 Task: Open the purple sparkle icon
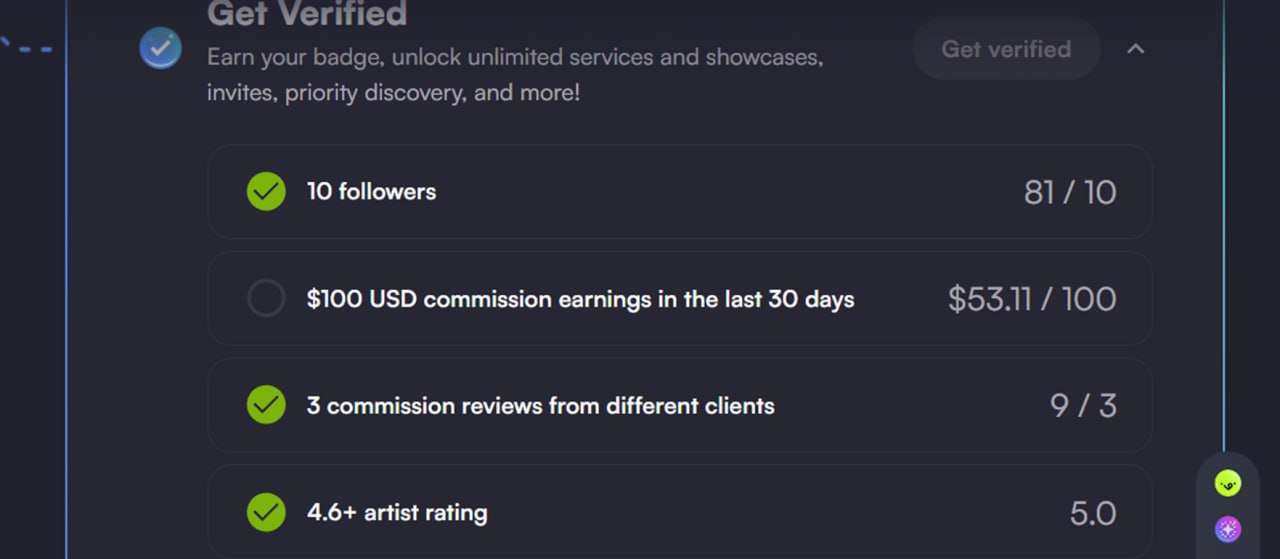pyautogui.click(x=1228, y=529)
